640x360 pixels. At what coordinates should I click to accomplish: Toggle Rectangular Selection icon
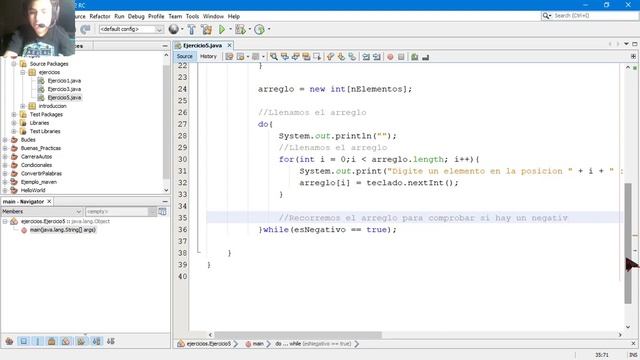click(x=317, y=57)
